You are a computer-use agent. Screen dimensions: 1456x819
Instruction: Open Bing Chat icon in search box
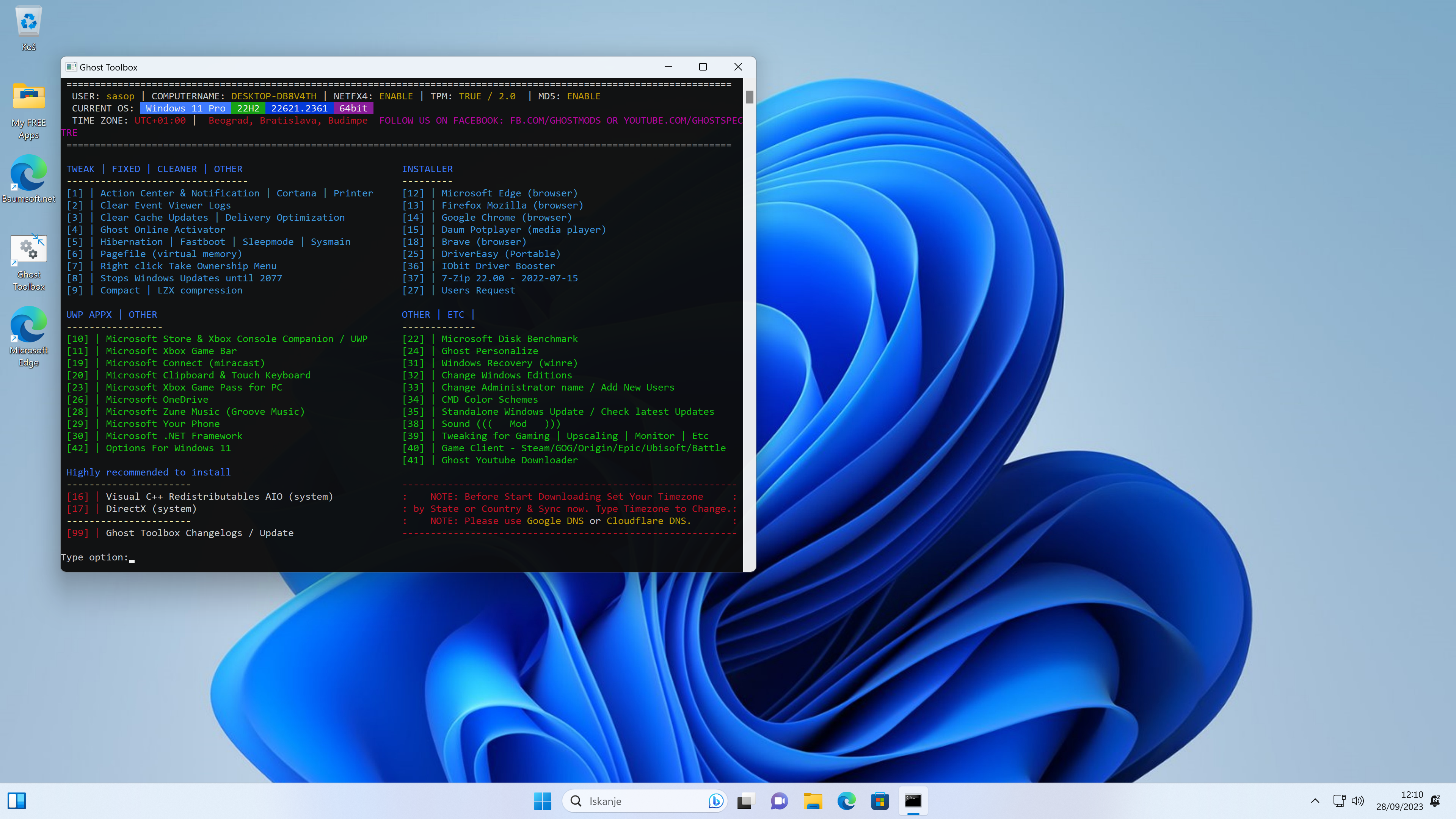(715, 801)
